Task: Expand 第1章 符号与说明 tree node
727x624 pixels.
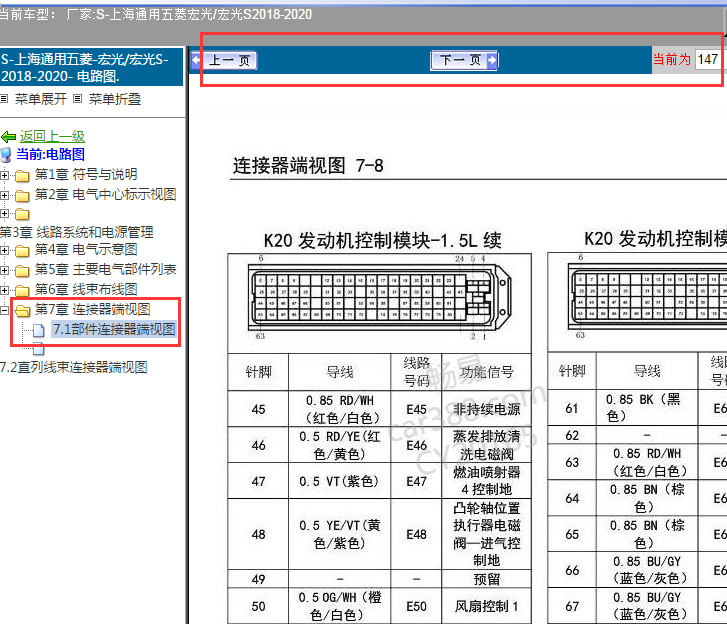Action: (x=4, y=175)
